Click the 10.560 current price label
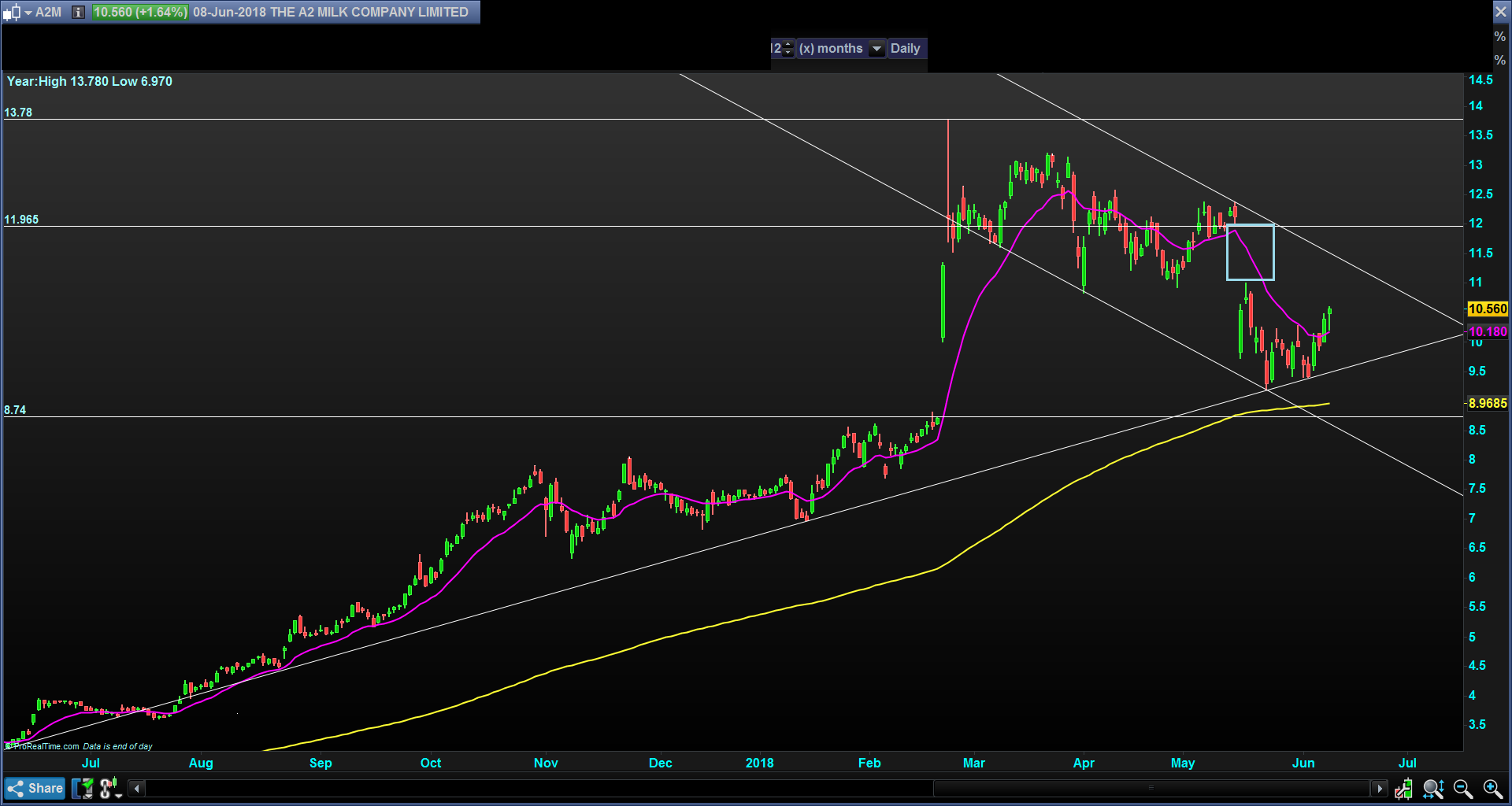1512x806 pixels. pos(1488,309)
